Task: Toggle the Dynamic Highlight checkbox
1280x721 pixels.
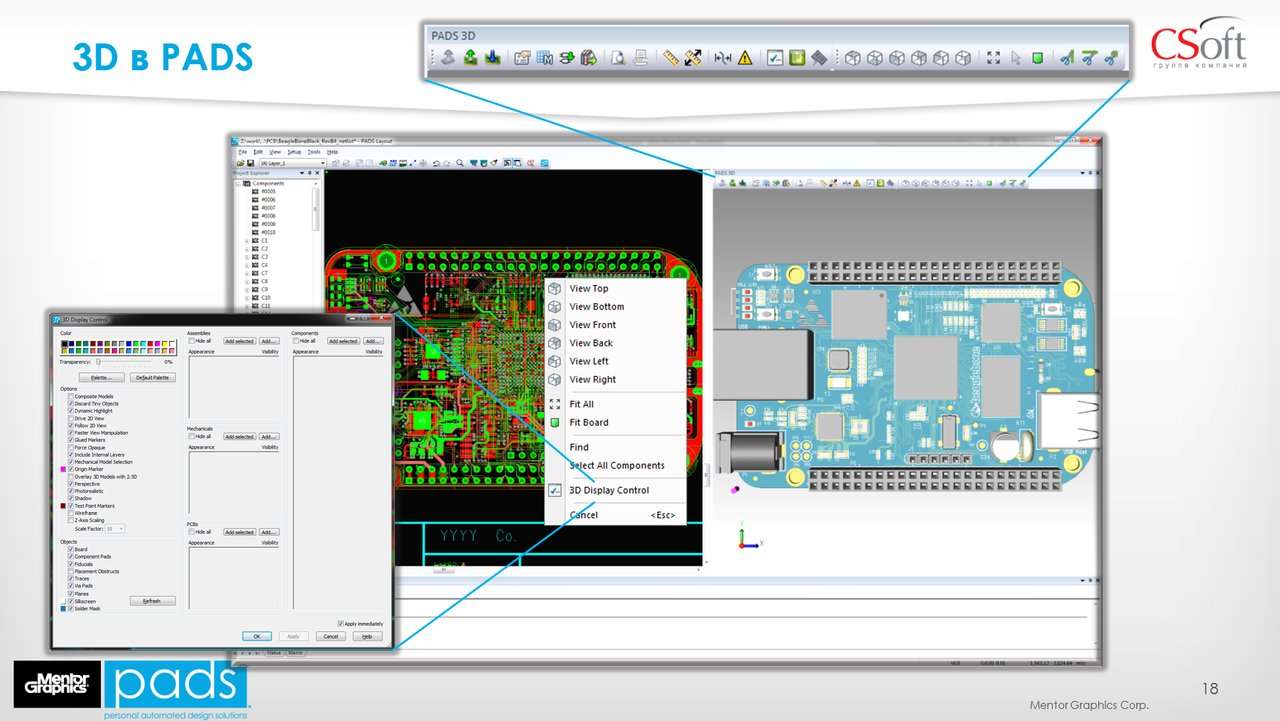Action: (71, 411)
